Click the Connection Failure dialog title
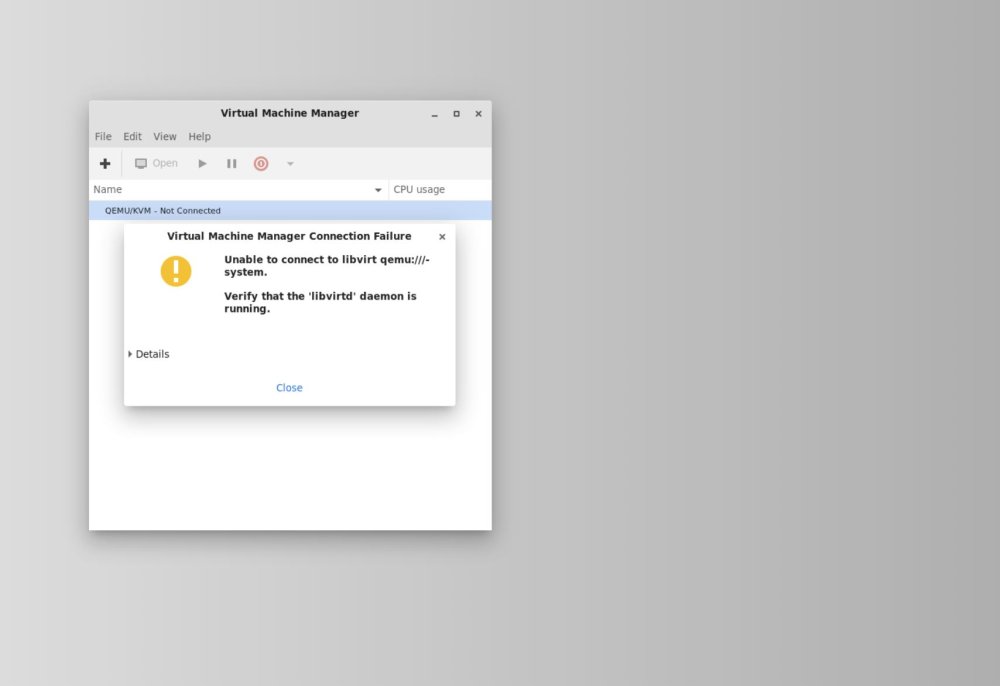Viewport: 1000px width, 686px height. click(289, 236)
